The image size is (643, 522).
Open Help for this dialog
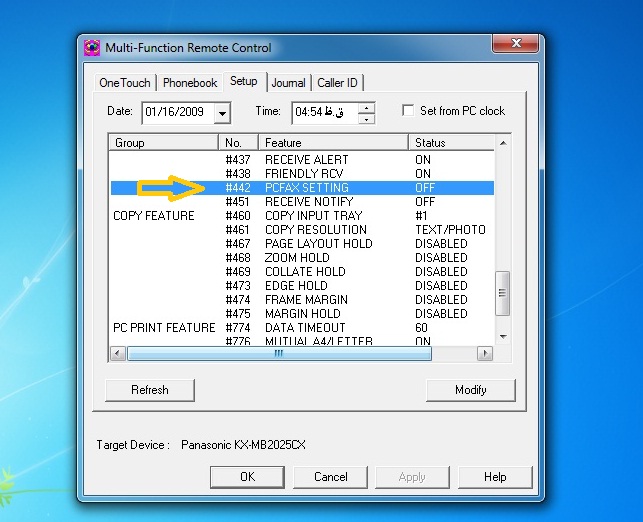(495, 477)
